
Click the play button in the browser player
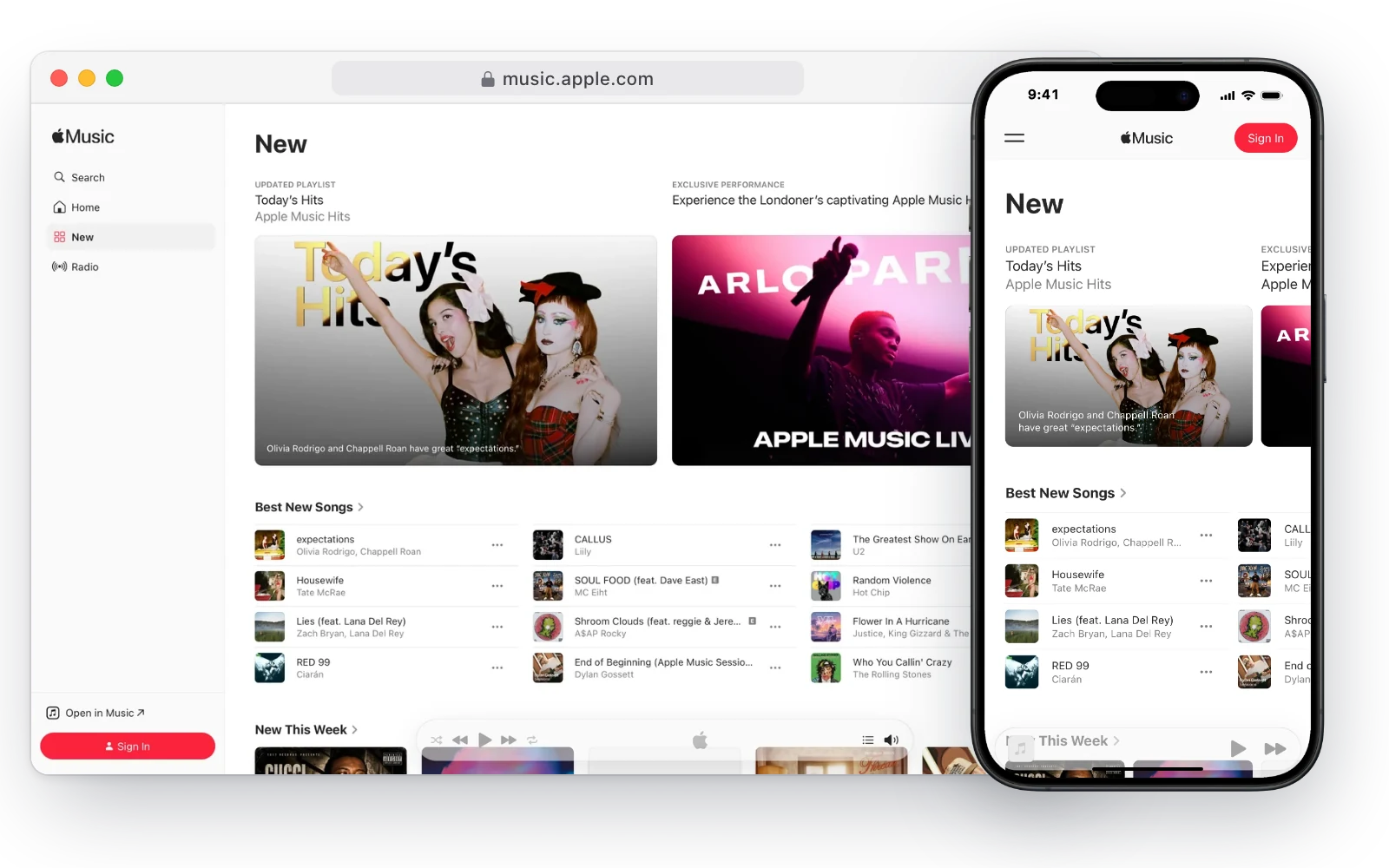click(x=485, y=740)
